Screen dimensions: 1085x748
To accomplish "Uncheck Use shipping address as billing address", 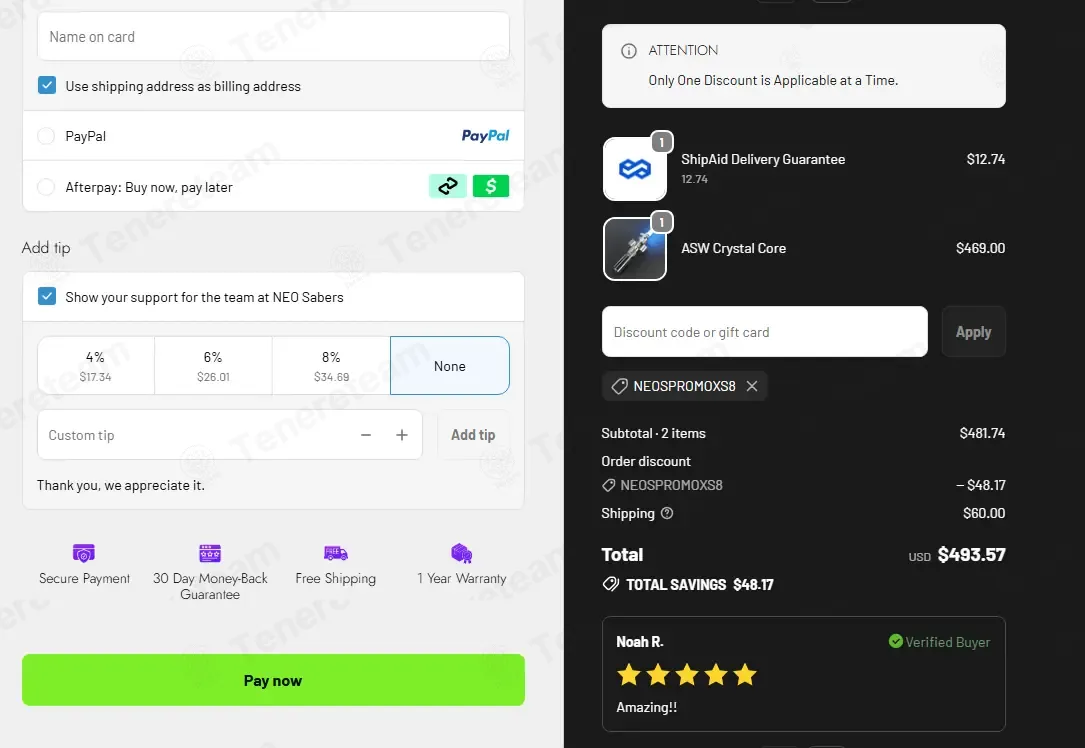I will [x=47, y=86].
